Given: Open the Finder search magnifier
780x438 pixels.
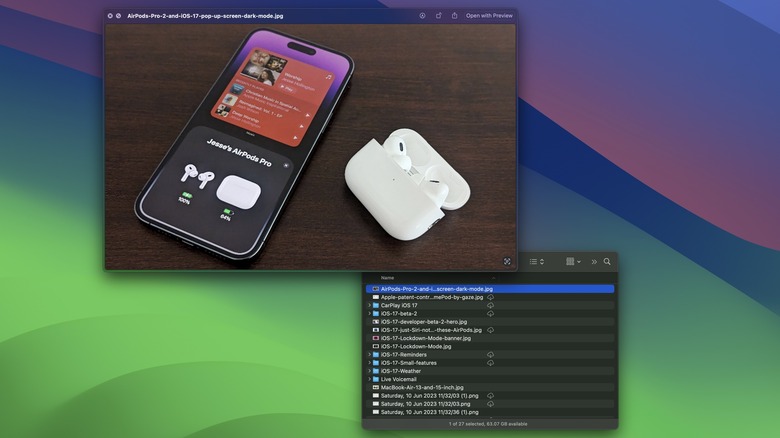Looking at the screenshot, I should click(x=607, y=262).
